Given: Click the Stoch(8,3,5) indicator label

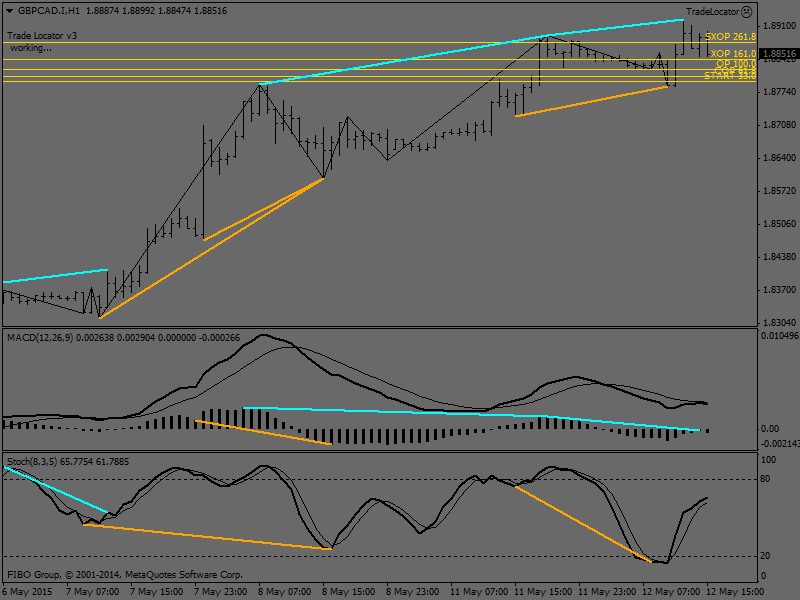Looking at the screenshot, I should tap(34, 463).
